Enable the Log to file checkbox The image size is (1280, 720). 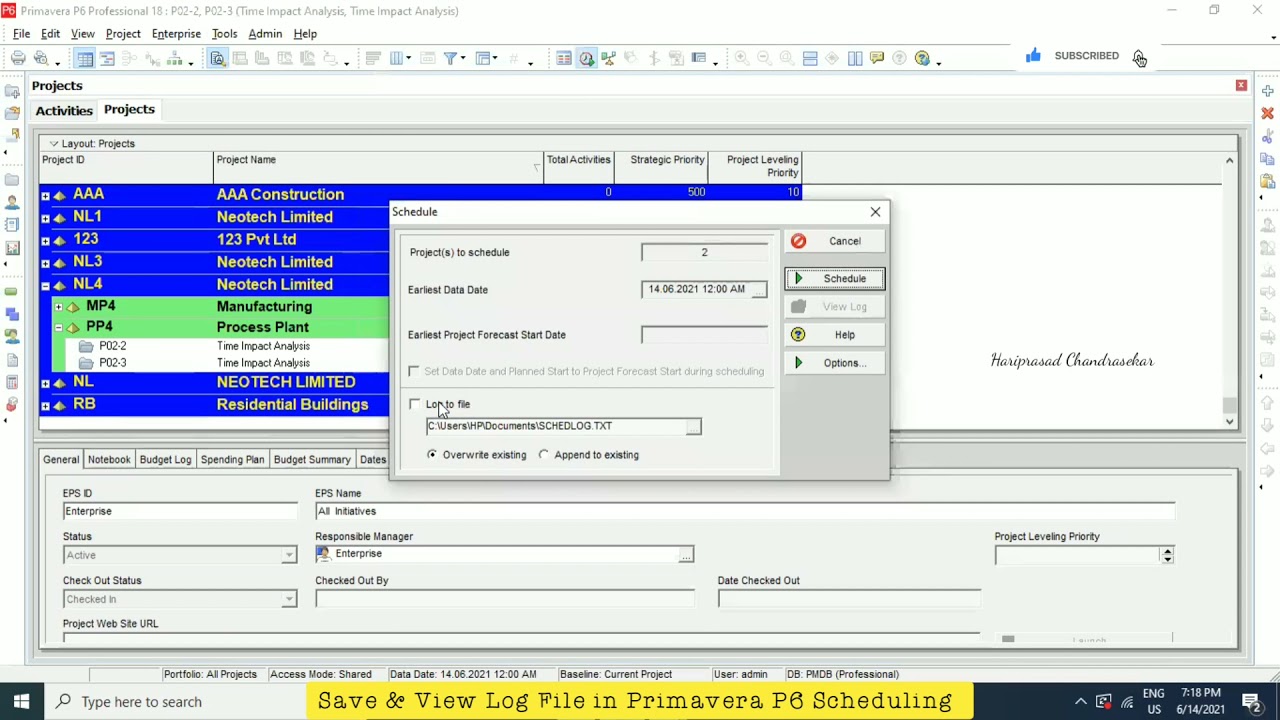click(415, 404)
